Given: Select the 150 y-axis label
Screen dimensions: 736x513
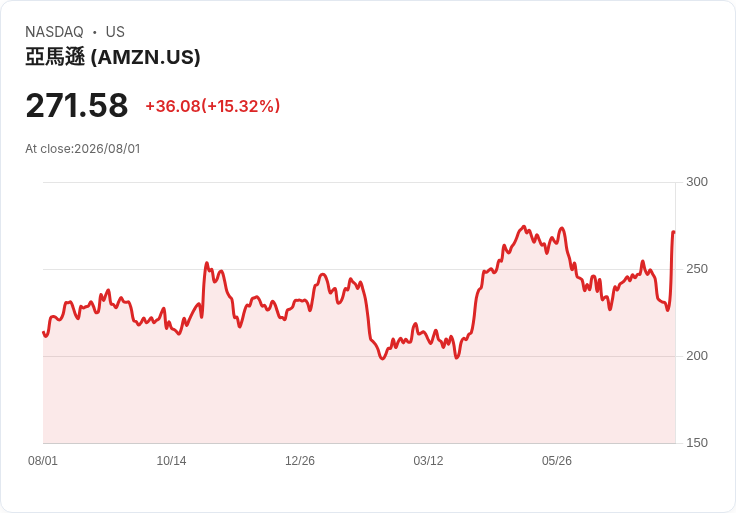Looking at the screenshot, I should pos(697,443).
